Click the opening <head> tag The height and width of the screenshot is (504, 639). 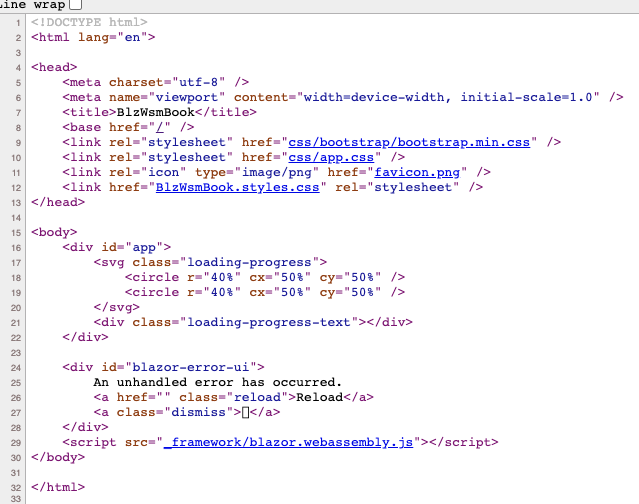pos(54,67)
